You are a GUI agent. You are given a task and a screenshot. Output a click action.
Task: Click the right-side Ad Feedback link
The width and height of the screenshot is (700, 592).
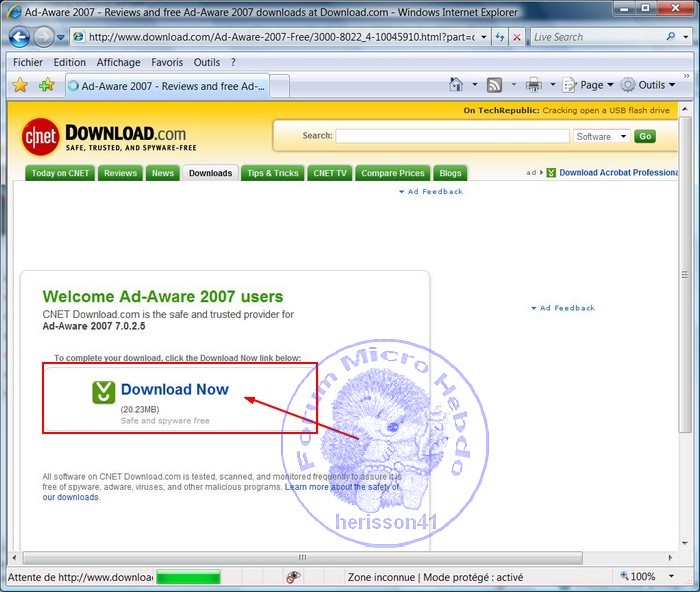[563, 308]
